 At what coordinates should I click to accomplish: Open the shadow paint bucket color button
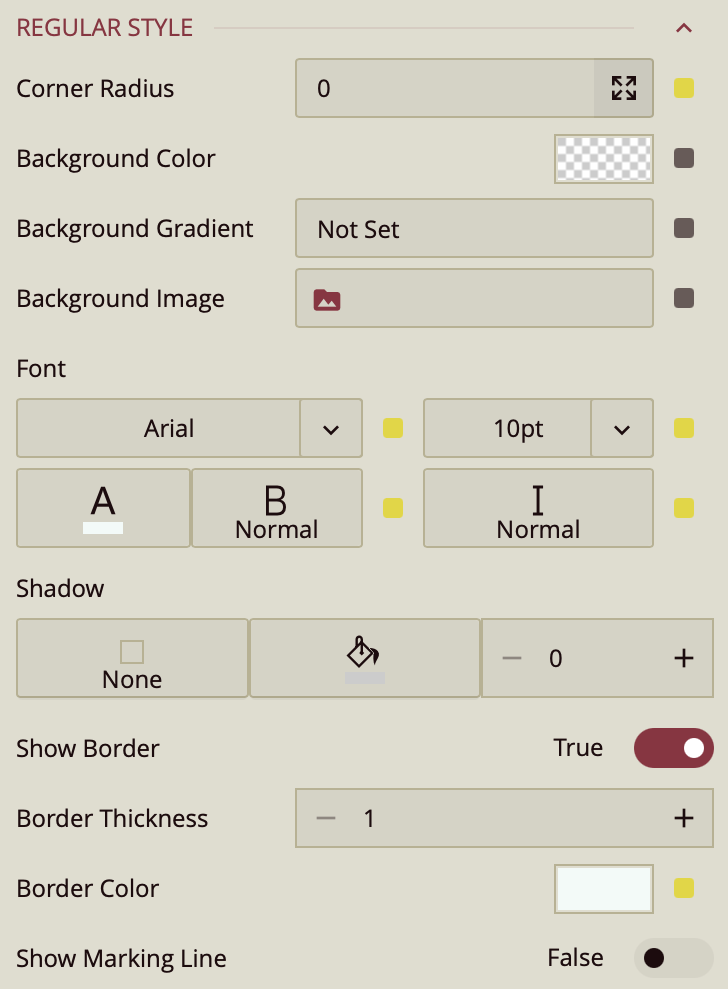pos(365,658)
